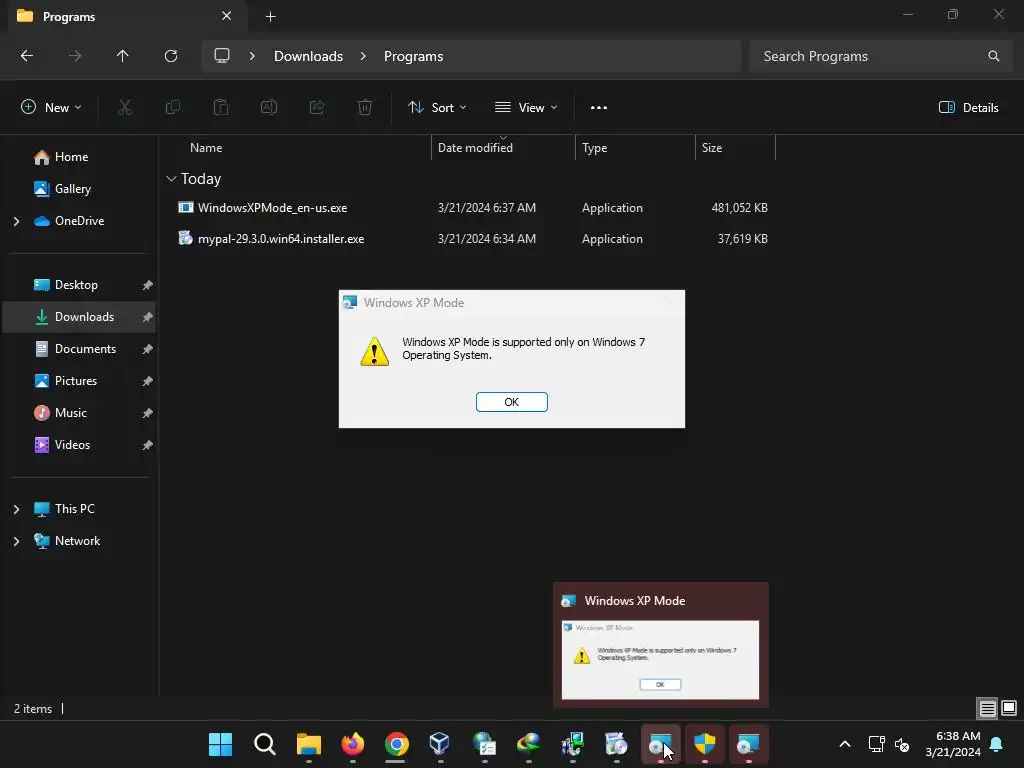1024x768 pixels.
Task: Click the muted volume tray icon
Action: (x=902, y=744)
